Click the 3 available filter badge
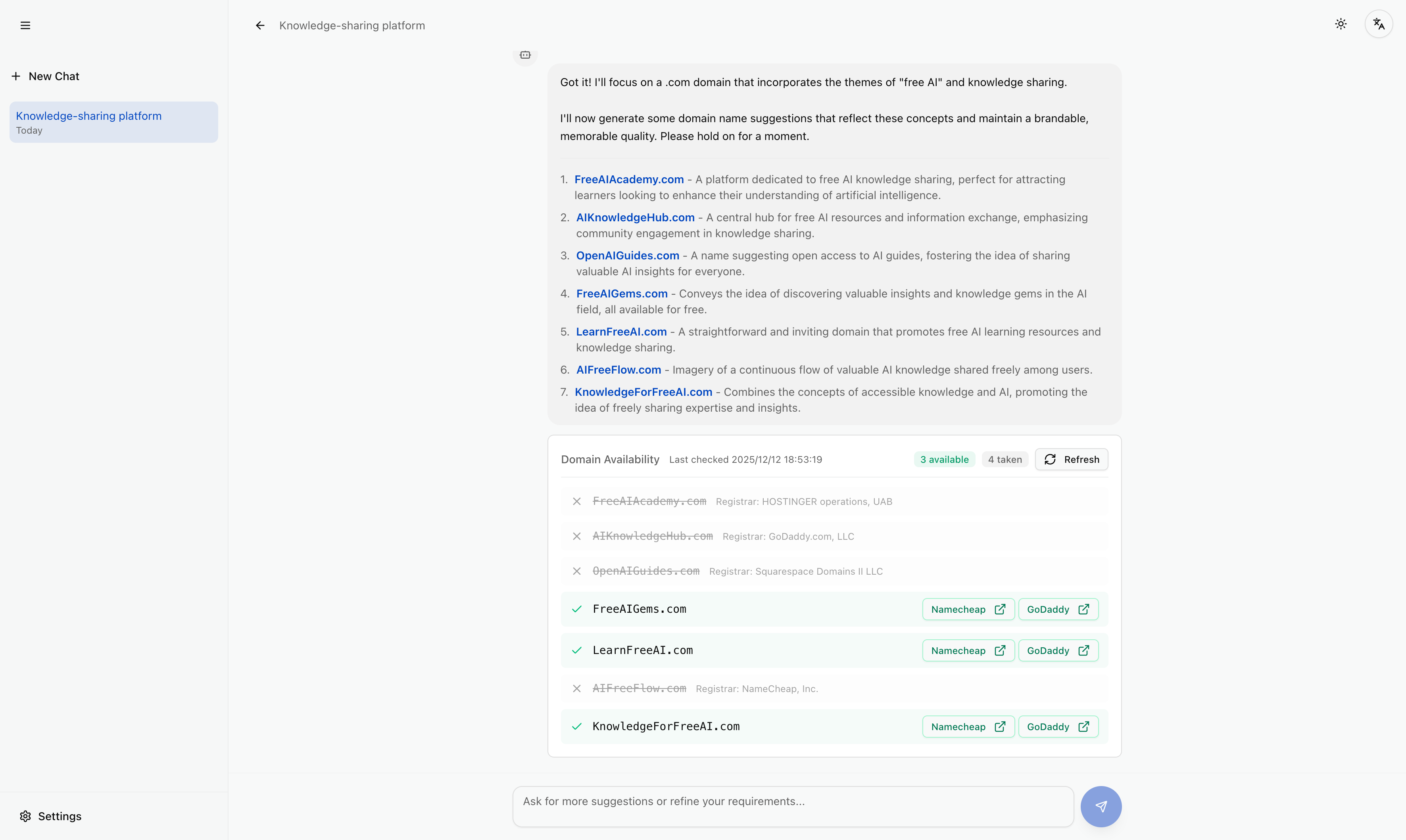 (x=944, y=459)
